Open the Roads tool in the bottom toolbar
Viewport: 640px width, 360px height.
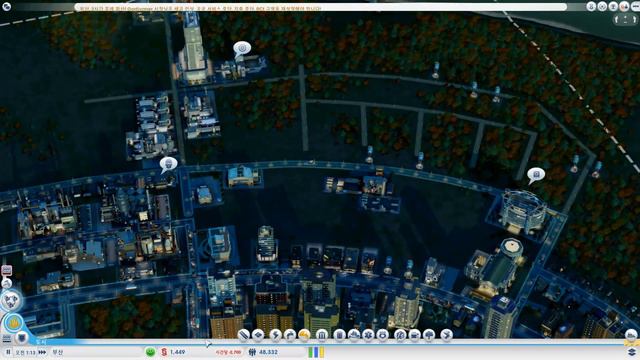coord(243,335)
